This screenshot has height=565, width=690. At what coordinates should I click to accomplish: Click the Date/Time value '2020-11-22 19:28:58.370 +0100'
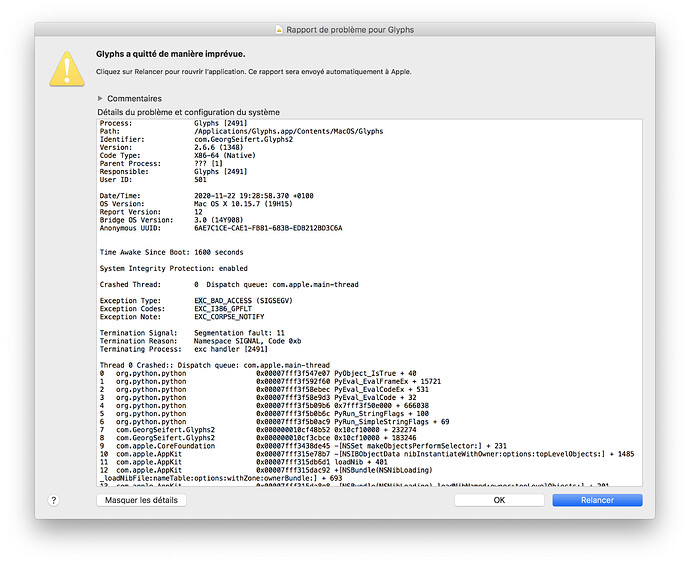click(x=254, y=196)
